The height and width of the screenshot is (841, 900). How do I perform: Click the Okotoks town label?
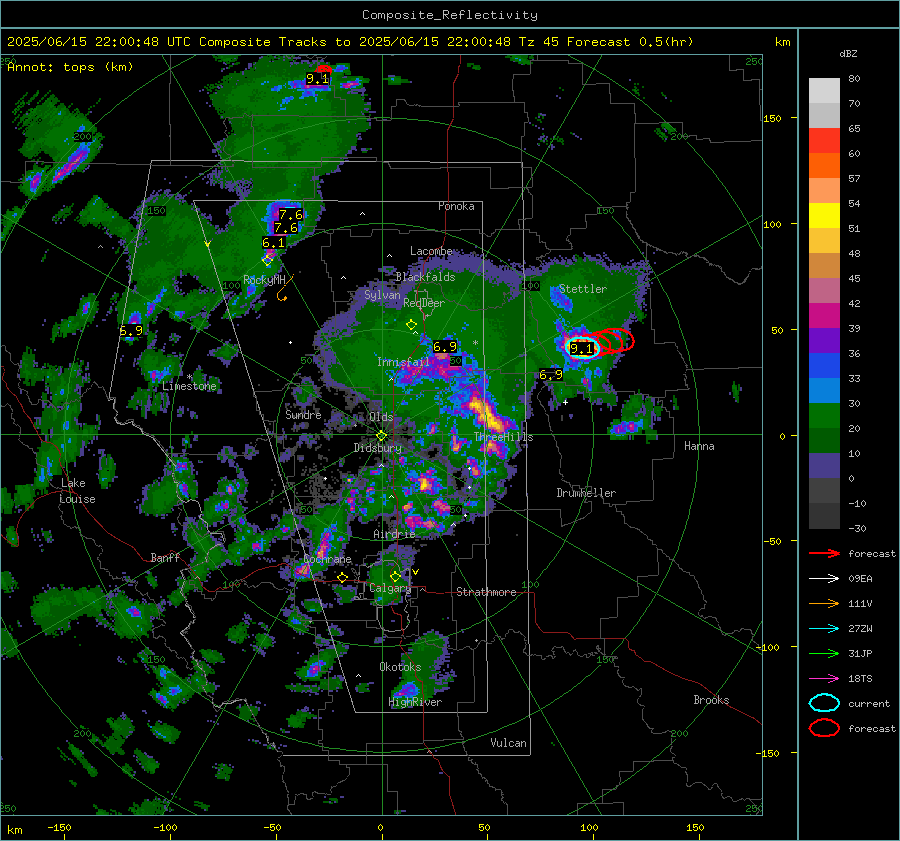400,667
